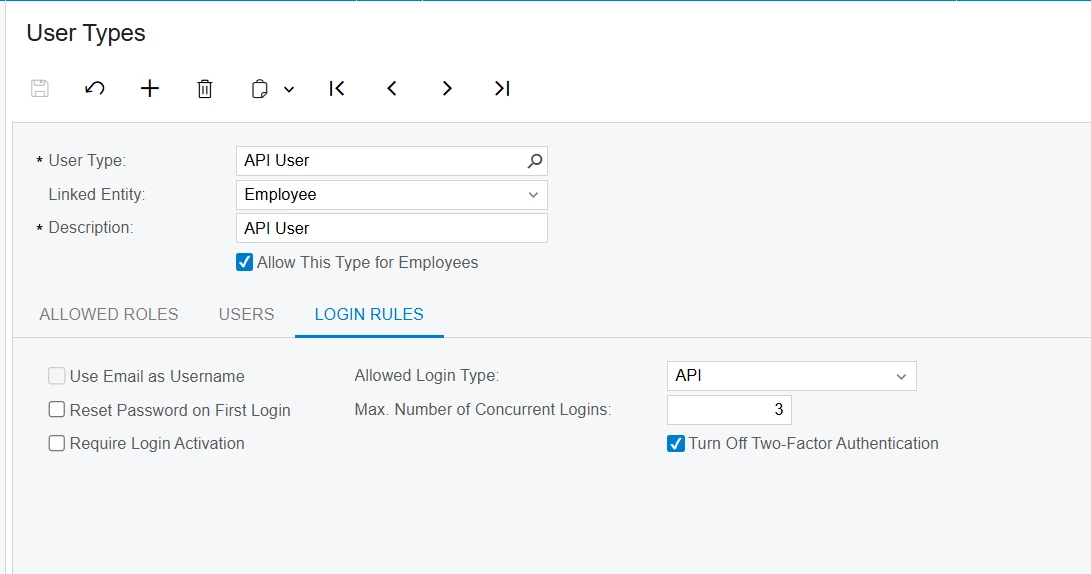Expand the clipboard menu arrow

tap(289, 89)
